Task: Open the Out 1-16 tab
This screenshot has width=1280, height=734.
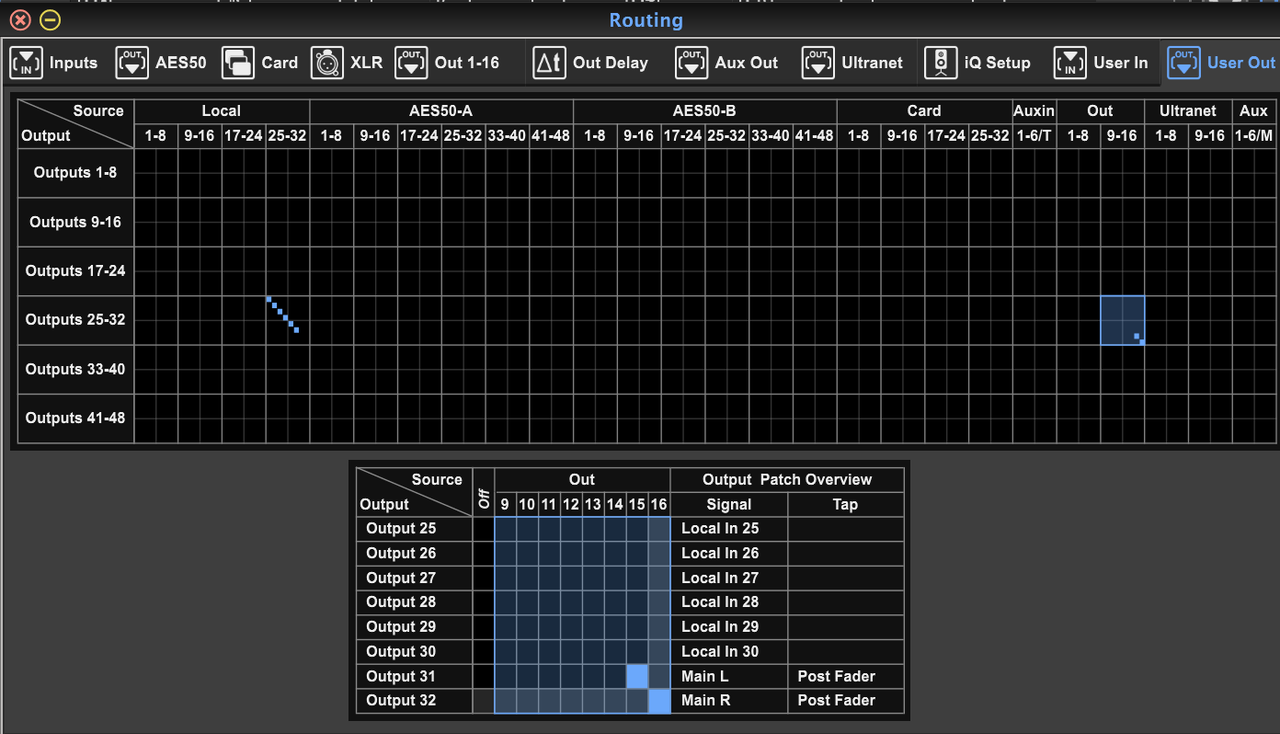Action: click(x=447, y=63)
